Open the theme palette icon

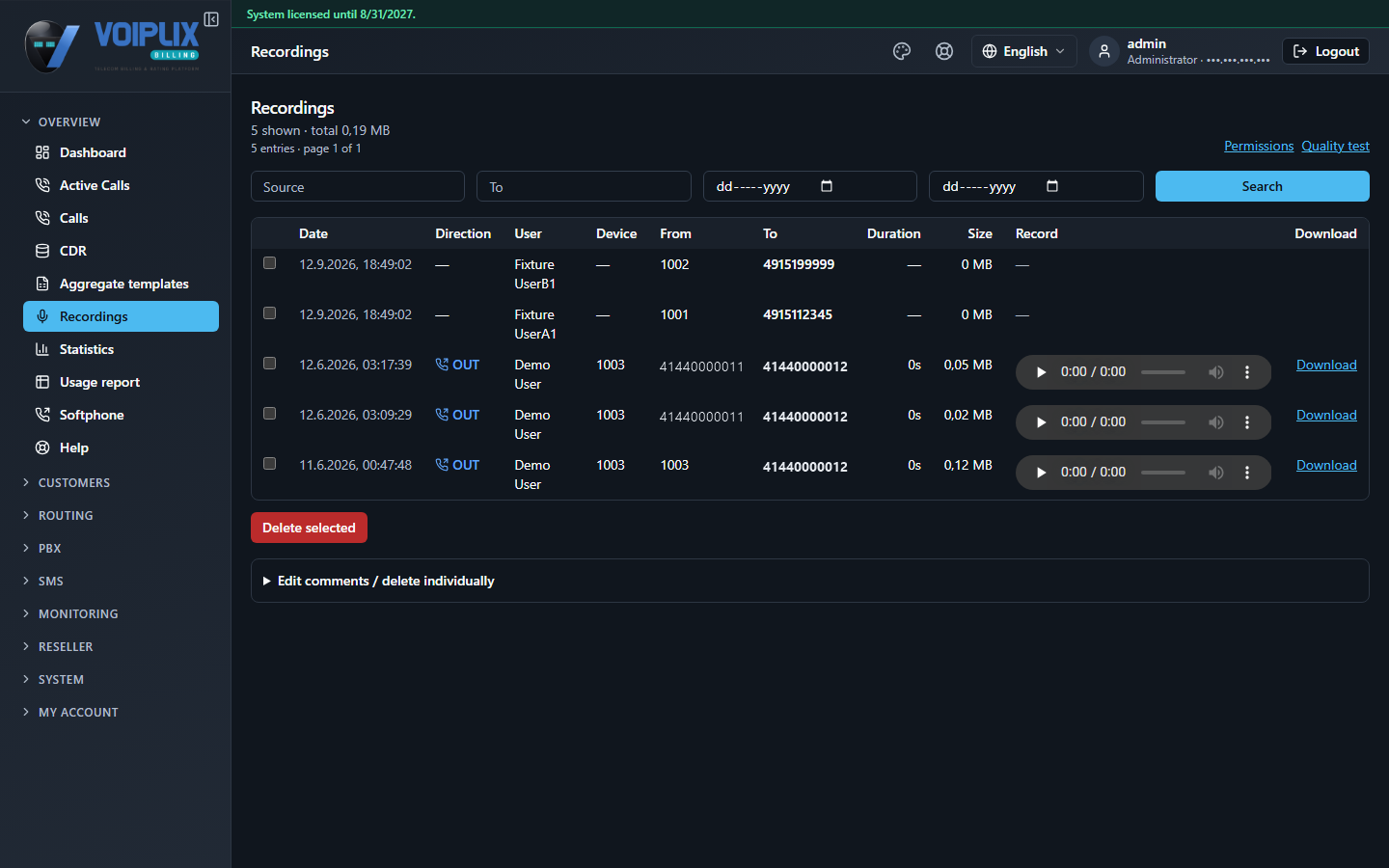[x=902, y=51]
